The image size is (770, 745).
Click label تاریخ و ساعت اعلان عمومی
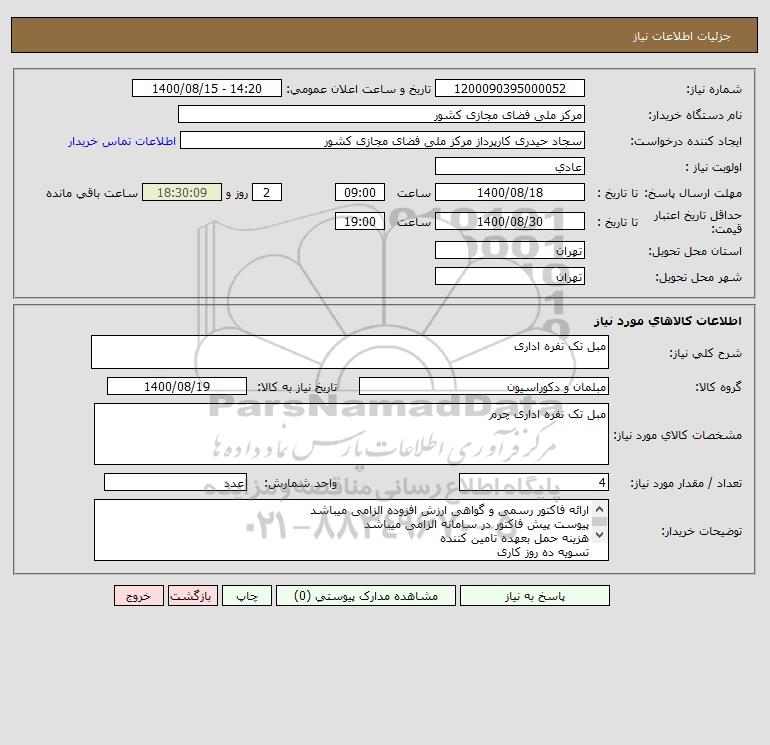click(358, 89)
